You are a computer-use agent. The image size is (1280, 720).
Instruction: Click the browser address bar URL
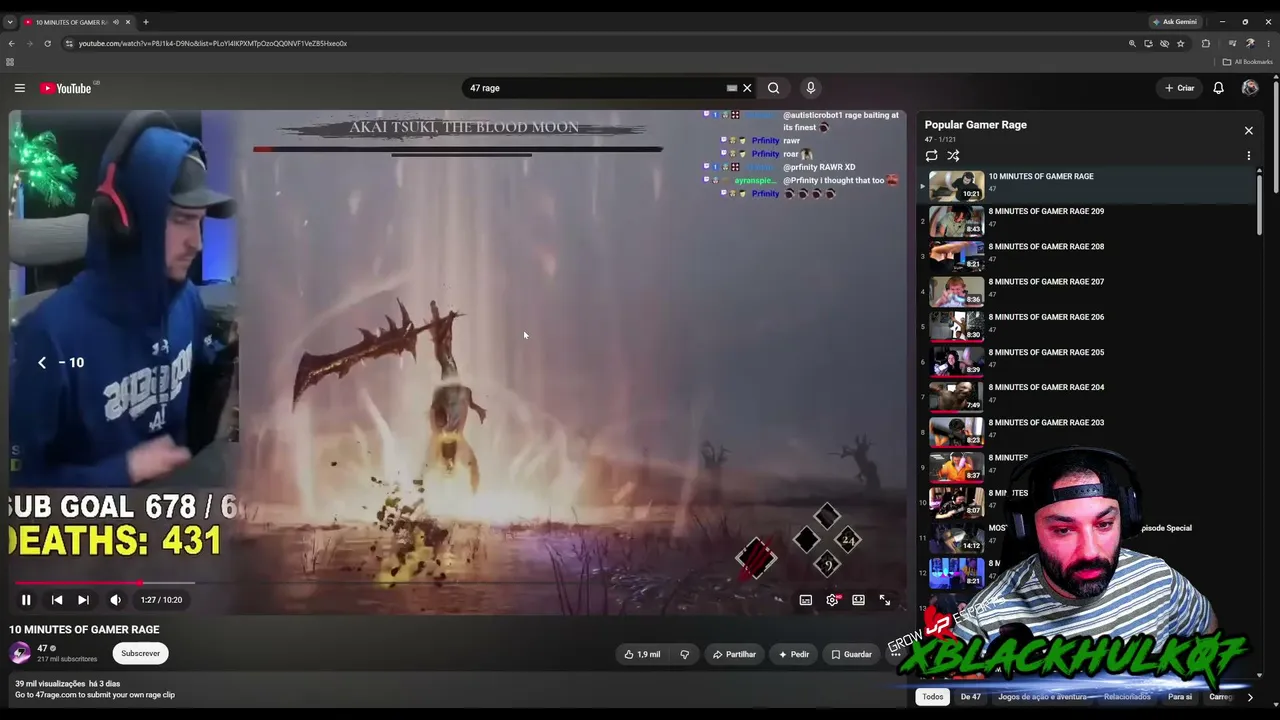point(213,44)
